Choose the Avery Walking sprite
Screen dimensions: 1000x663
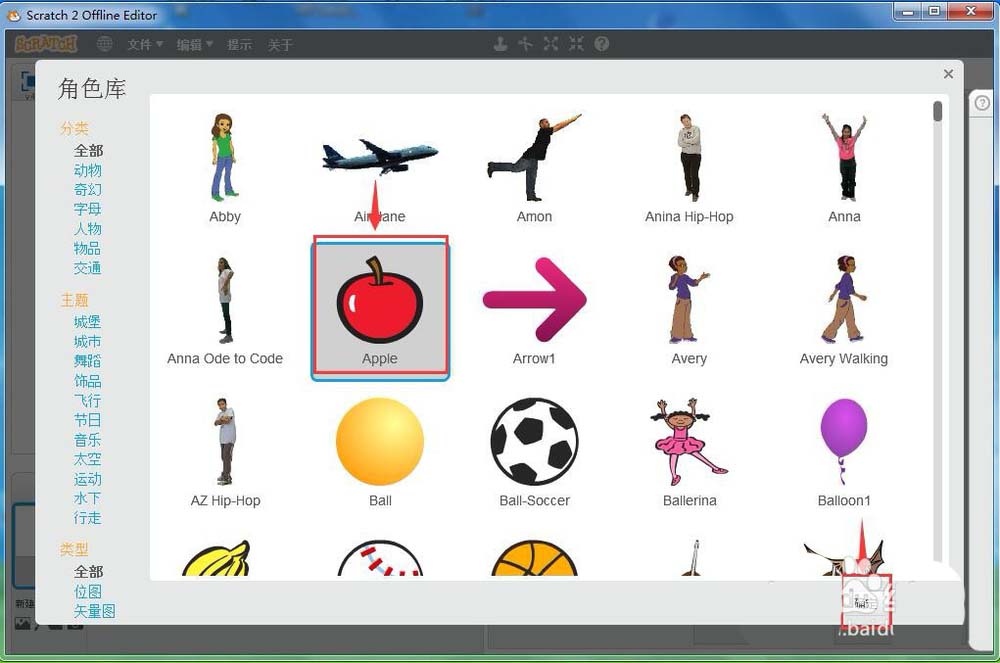point(844,310)
